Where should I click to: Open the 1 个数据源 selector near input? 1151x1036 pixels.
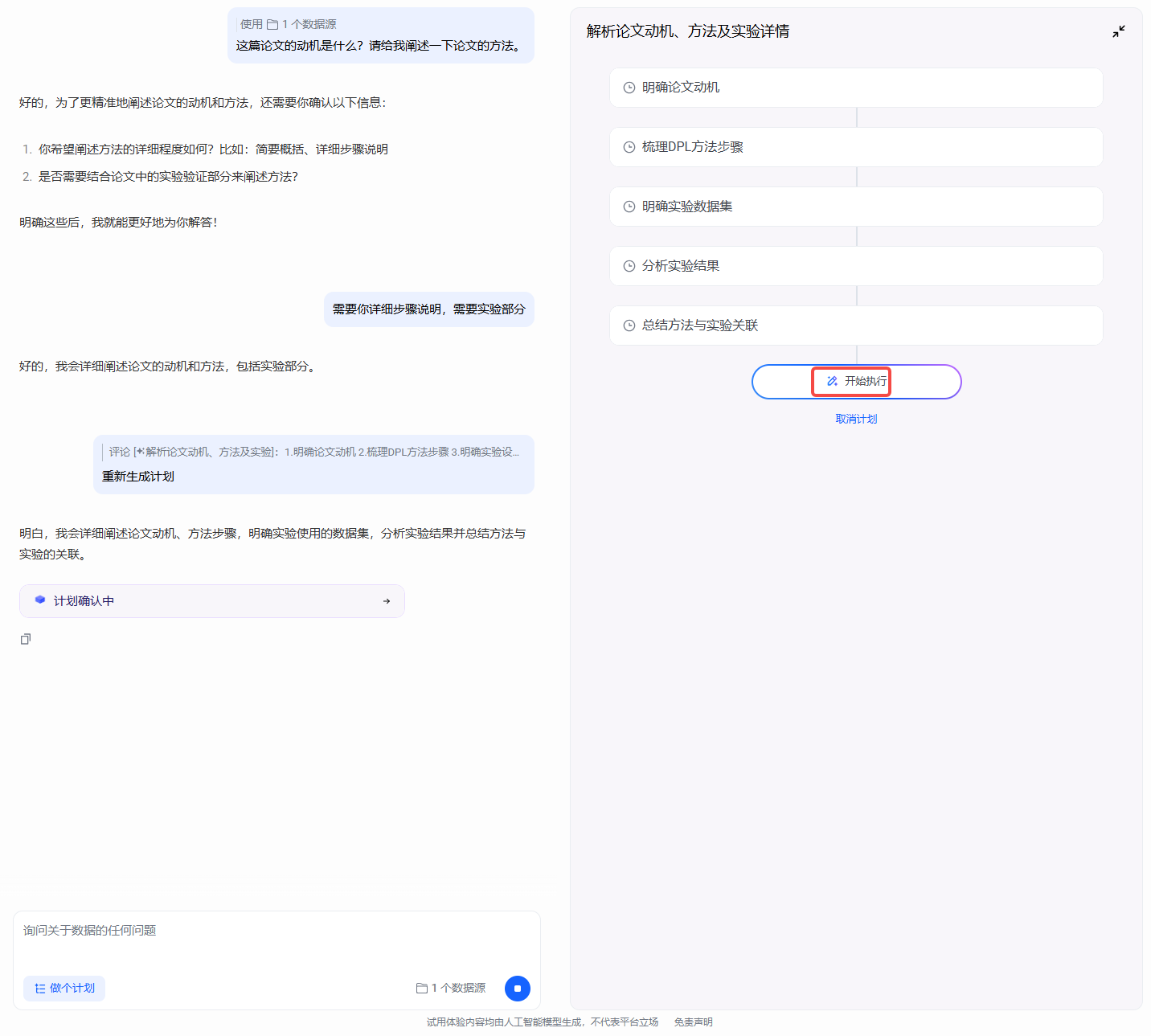tap(451, 988)
